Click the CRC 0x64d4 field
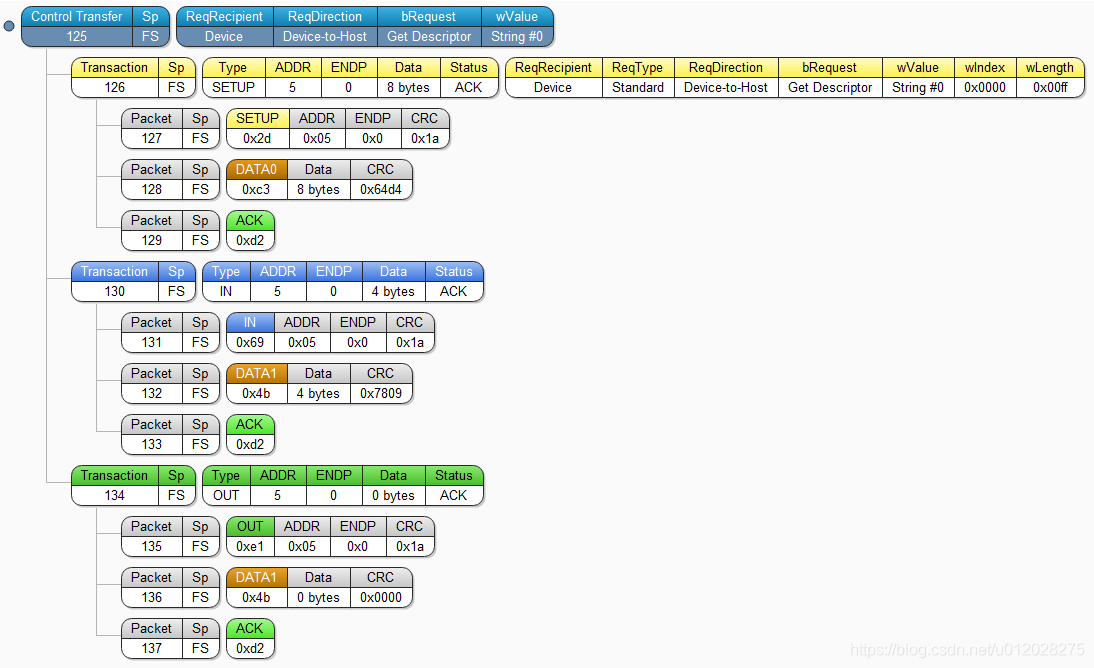The image size is (1094, 668). (381, 179)
